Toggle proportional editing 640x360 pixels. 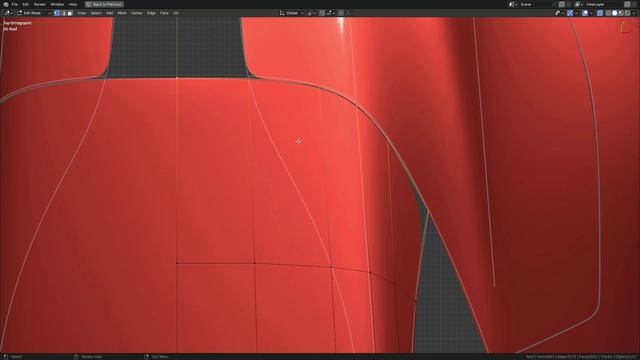pos(341,13)
